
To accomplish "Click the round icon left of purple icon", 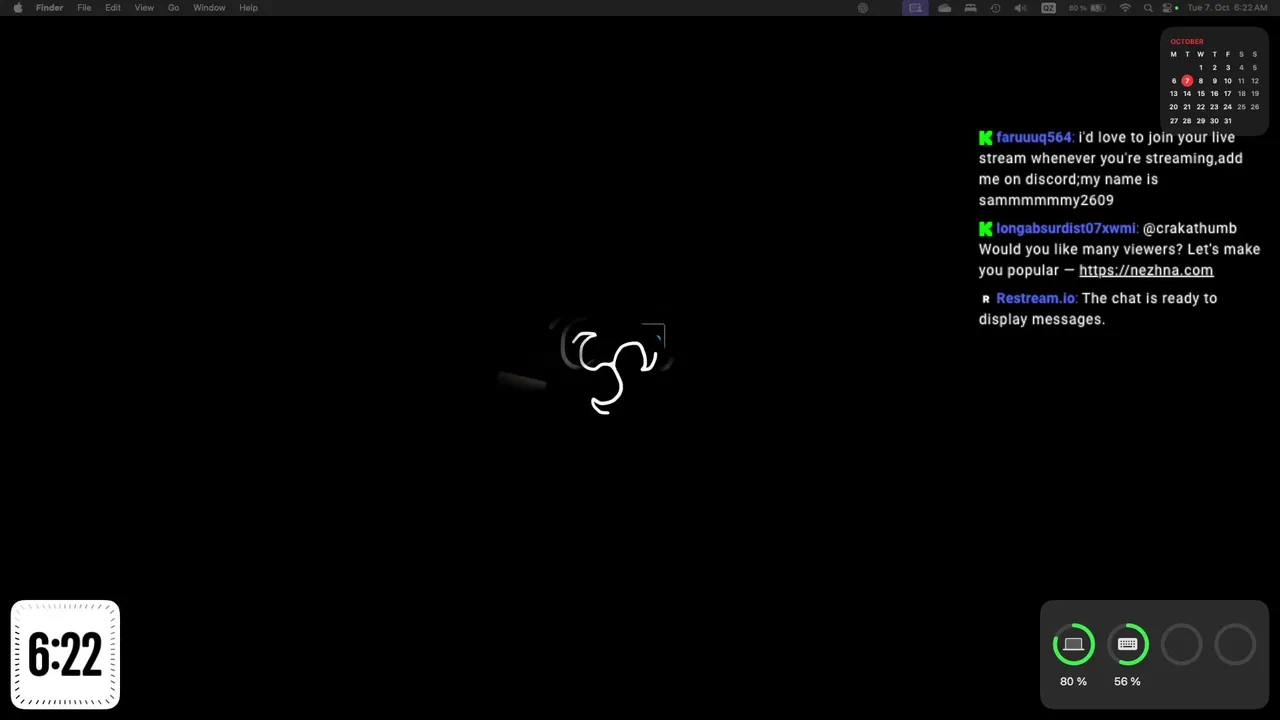I will tap(863, 7).
